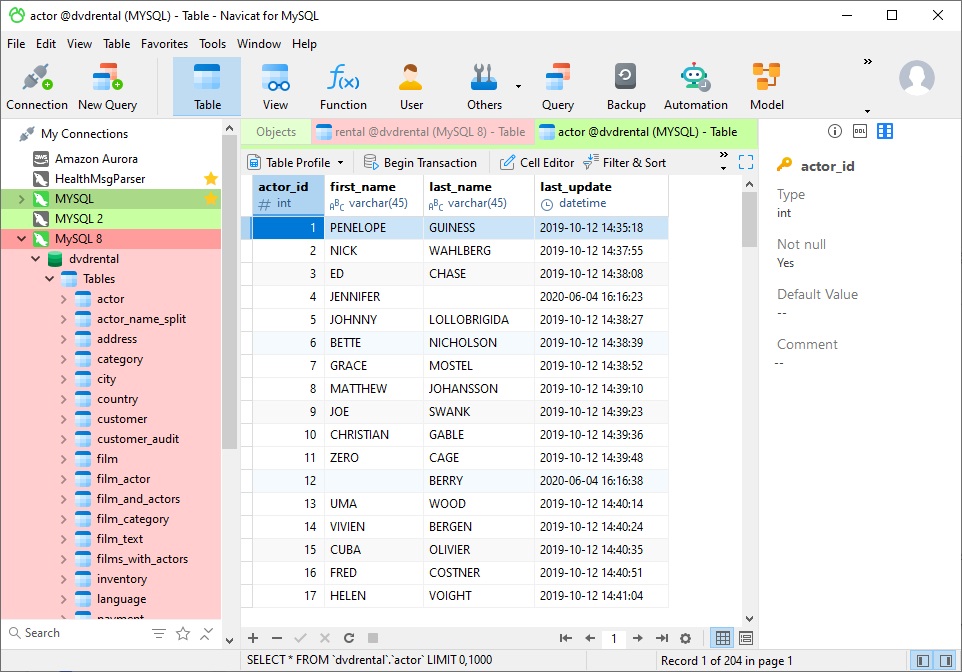
Task: Go to the first page
Action: [566, 638]
